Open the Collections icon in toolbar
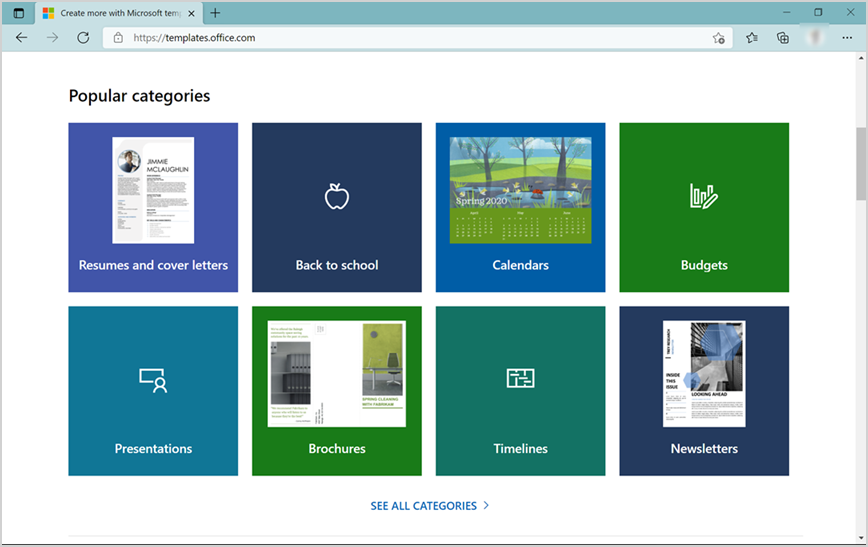 783,38
